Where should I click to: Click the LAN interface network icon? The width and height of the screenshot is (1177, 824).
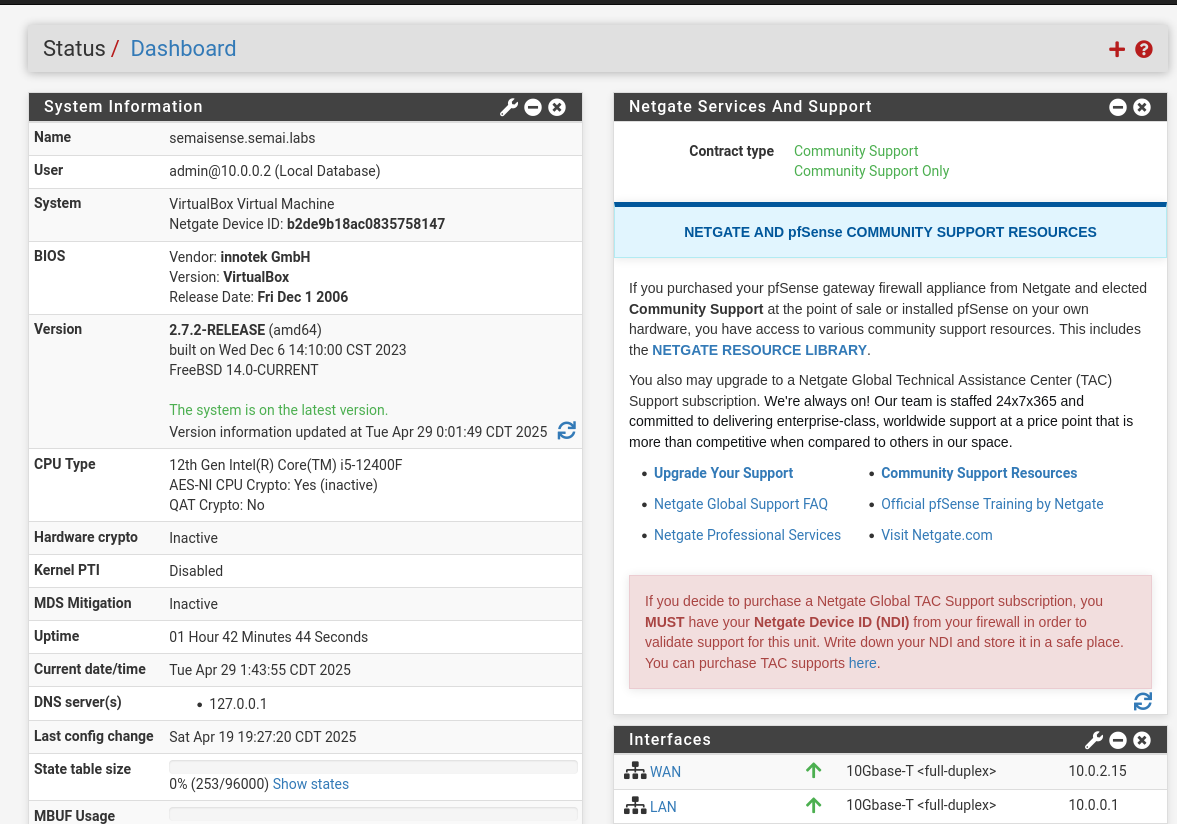(x=635, y=806)
